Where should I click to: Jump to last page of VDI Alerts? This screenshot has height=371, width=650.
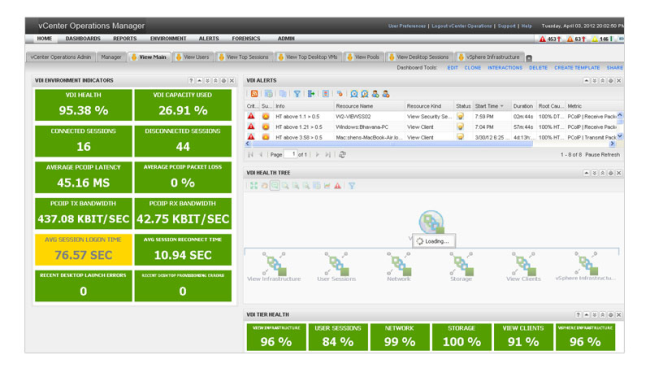(328, 155)
